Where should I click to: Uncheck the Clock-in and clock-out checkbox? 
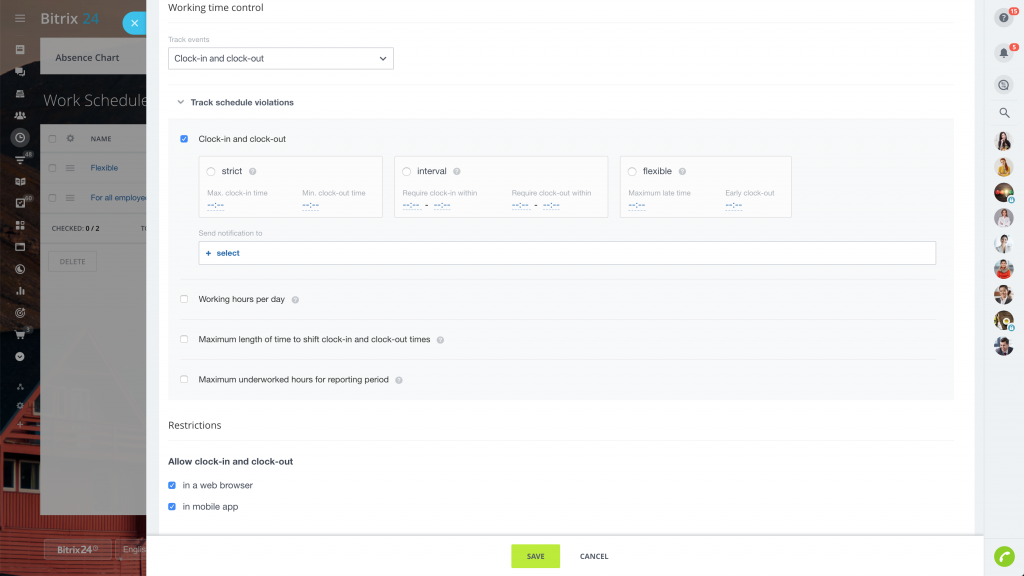pyautogui.click(x=184, y=139)
